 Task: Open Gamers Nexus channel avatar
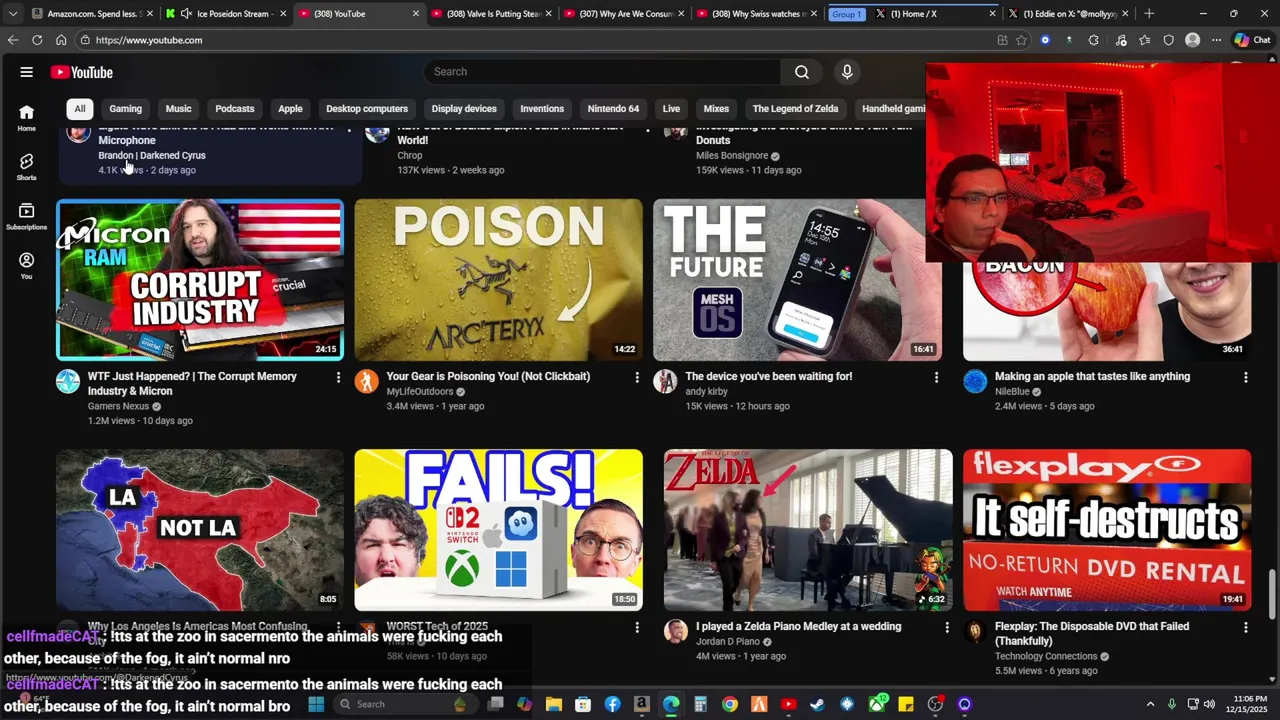[x=68, y=381]
